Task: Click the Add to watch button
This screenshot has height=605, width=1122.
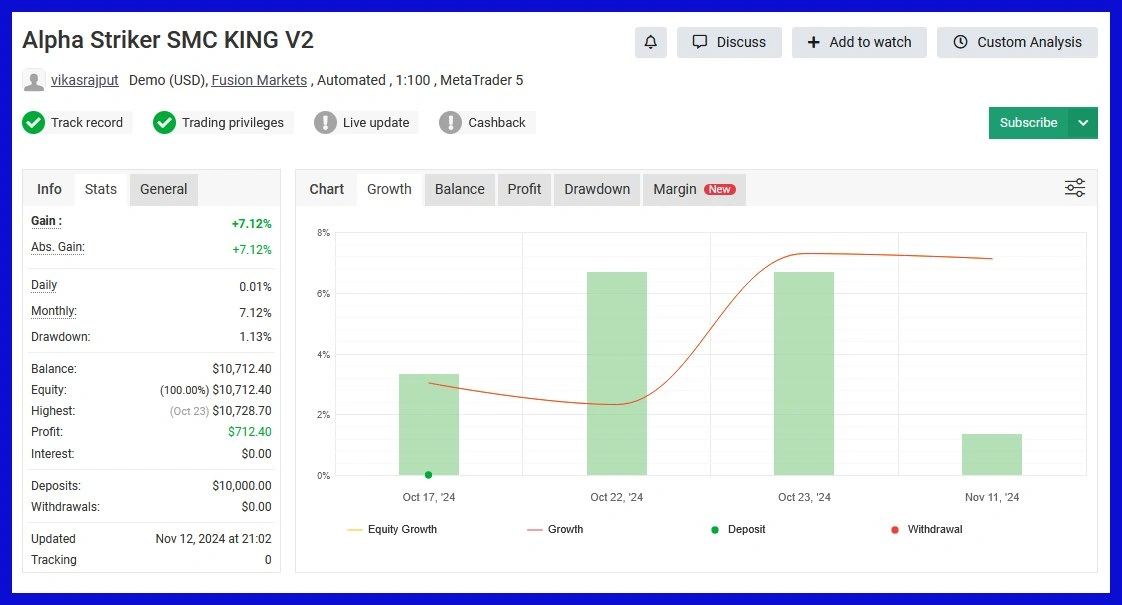Action: pos(859,42)
